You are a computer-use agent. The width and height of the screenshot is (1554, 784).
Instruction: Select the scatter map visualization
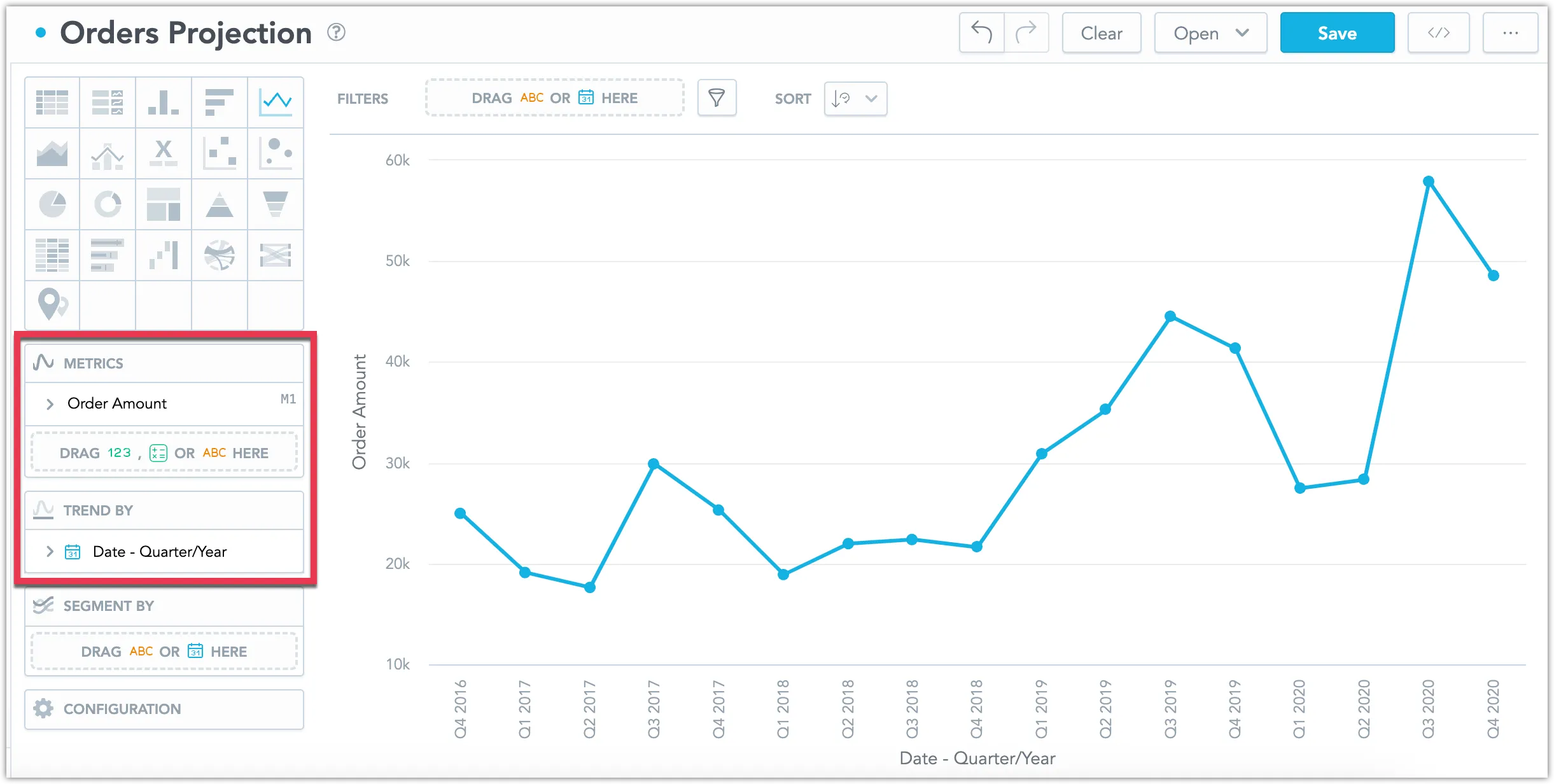pos(52,305)
